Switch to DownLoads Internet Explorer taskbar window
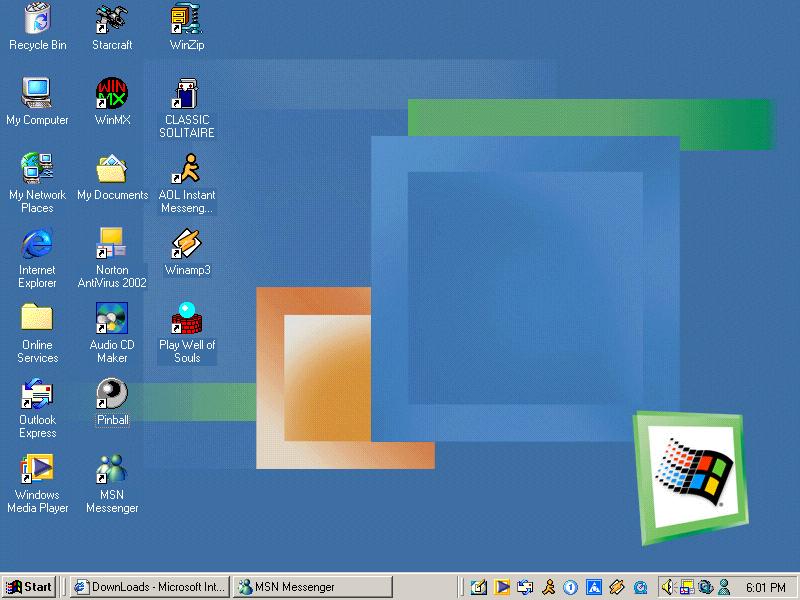The width and height of the screenshot is (800, 600). click(x=150, y=587)
